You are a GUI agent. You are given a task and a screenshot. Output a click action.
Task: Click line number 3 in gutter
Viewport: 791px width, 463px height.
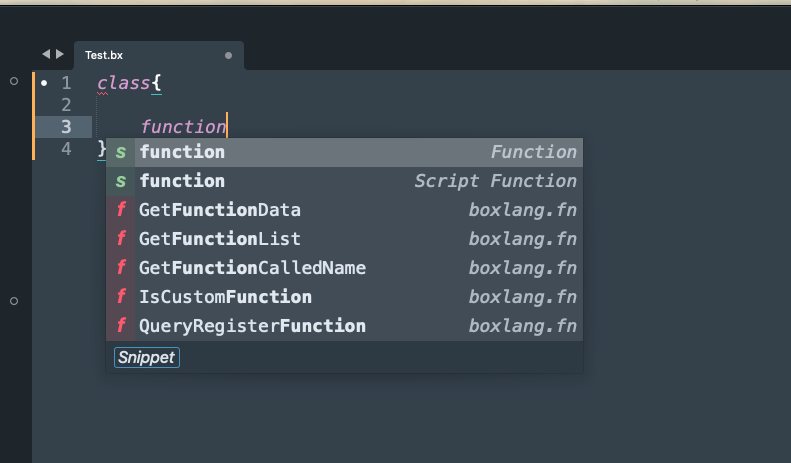click(x=66, y=127)
